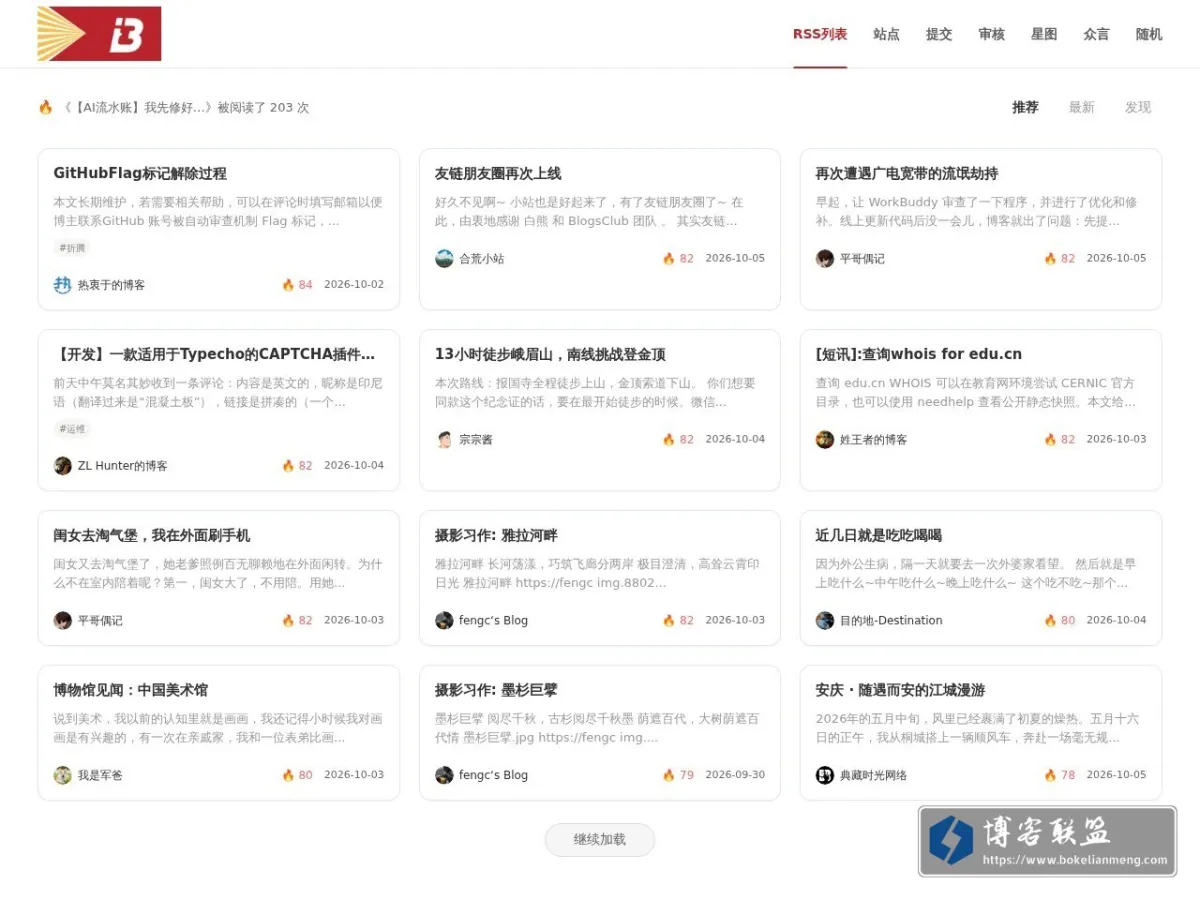This screenshot has height=900, width=1200.
Task: Click the flame icon showing heat 79
Action: (669, 775)
